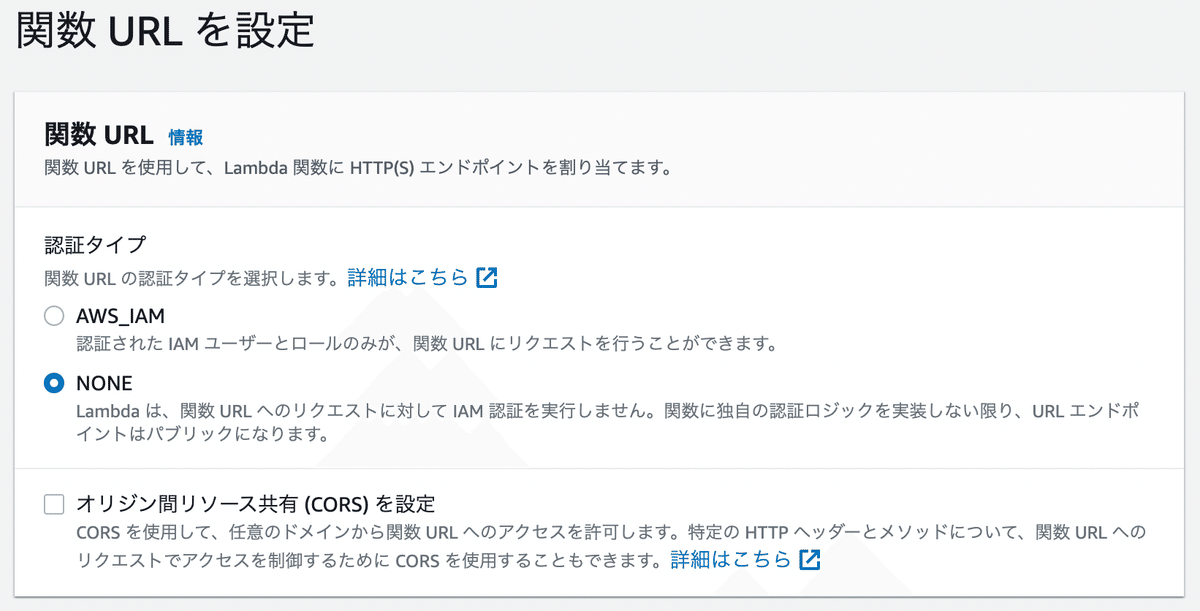Click the 認証タイプ section heading
The width and height of the screenshot is (1200, 611).
[95, 244]
